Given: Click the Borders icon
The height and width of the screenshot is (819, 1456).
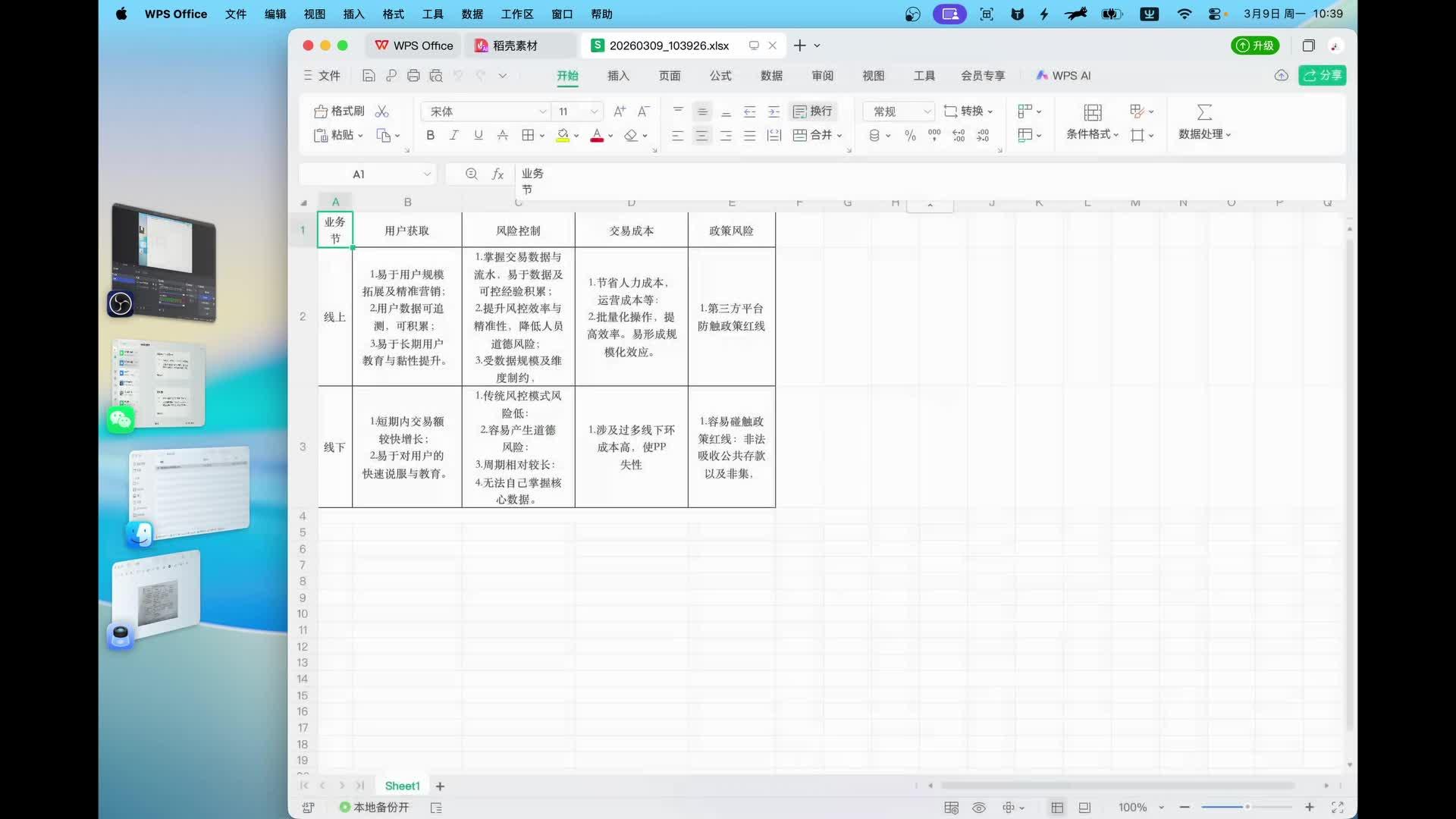Looking at the screenshot, I should click(x=528, y=135).
